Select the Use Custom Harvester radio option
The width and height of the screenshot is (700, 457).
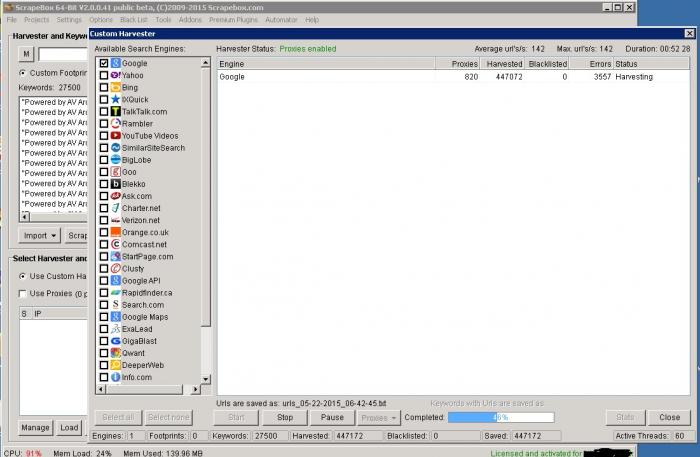[22, 276]
